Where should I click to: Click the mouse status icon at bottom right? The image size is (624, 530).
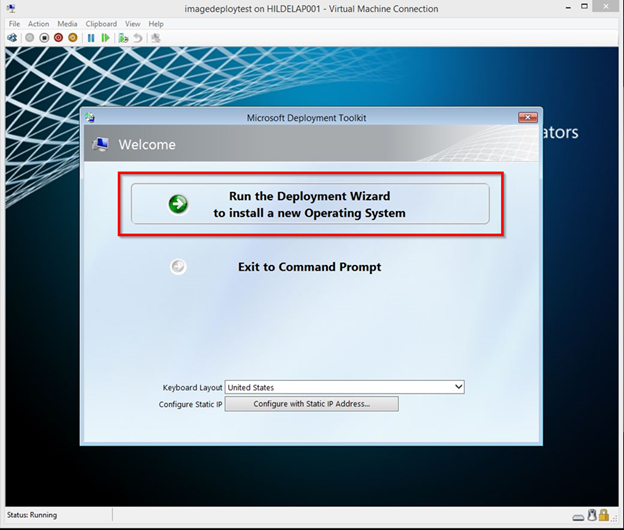[592, 515]
